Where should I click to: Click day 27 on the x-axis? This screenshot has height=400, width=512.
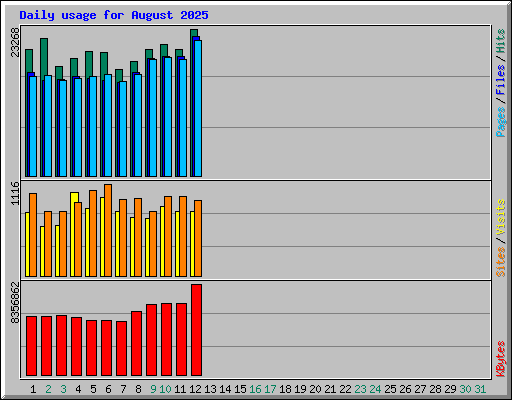420,389
